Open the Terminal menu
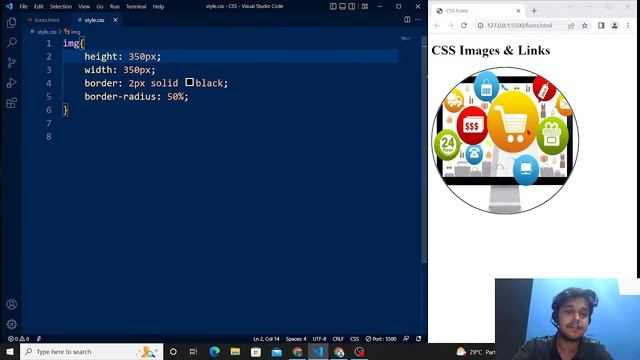The width and height of the screenshot is (640, 360). coord(136,7)
